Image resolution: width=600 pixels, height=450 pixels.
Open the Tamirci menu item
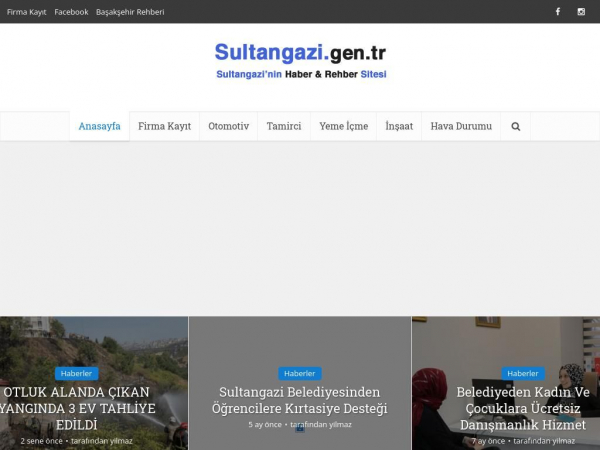(284, 126)
